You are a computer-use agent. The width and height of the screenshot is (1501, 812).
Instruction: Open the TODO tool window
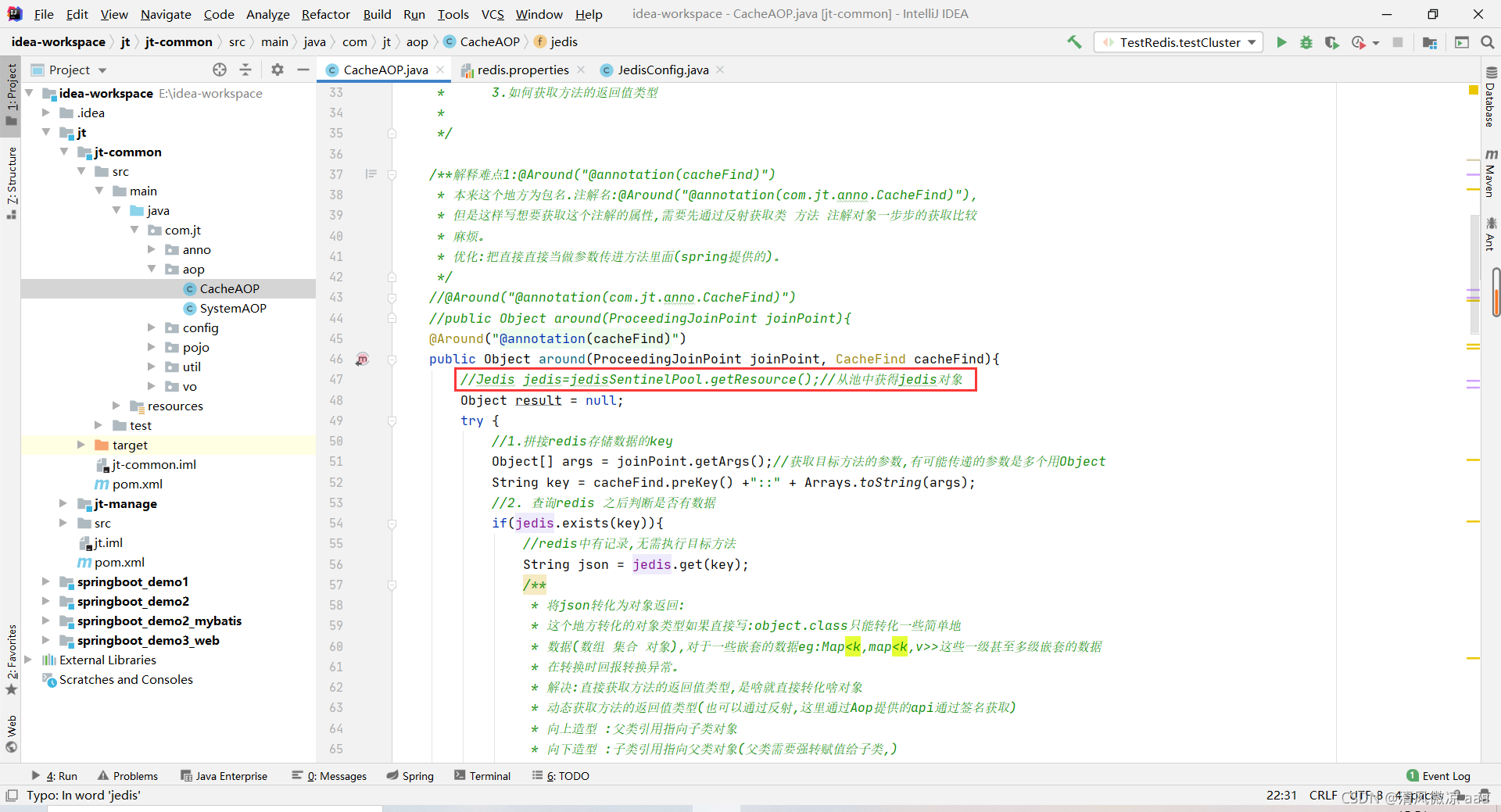561,776
